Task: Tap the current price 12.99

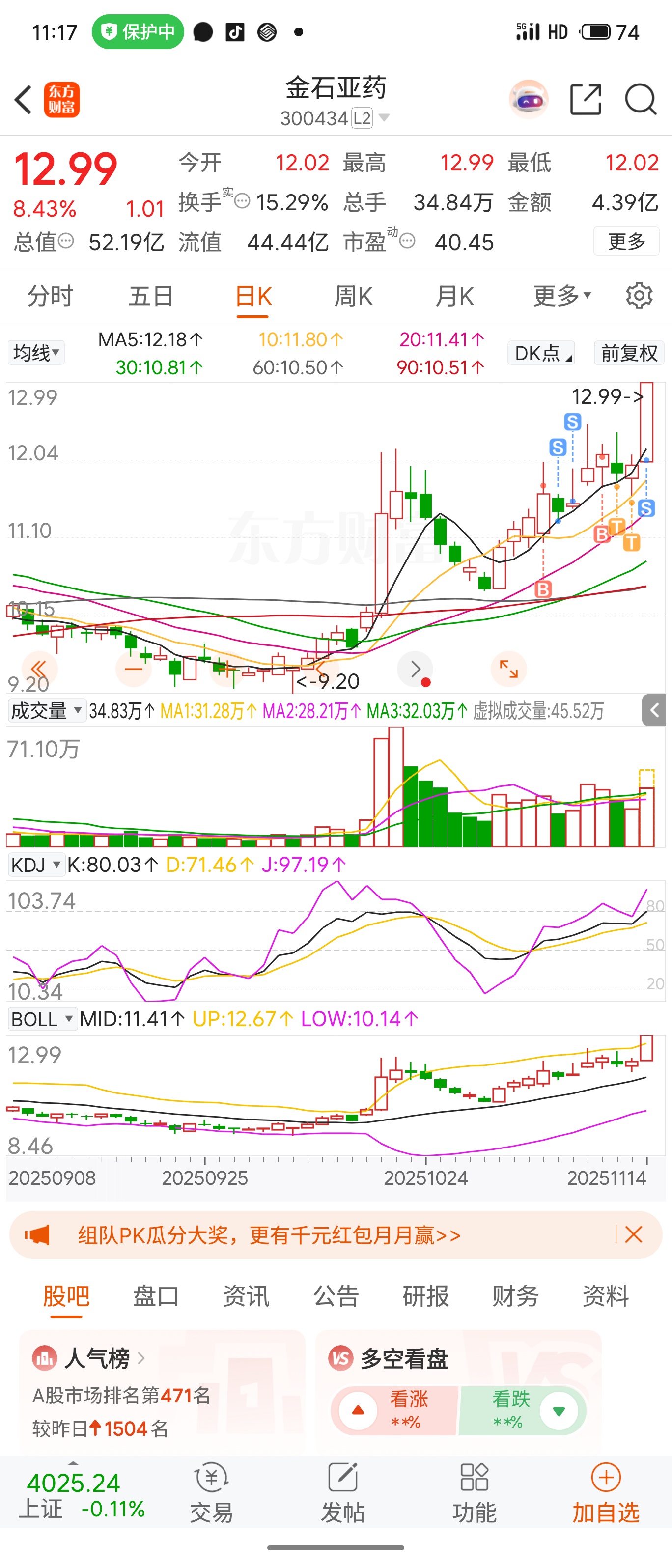Action: click(65, 168)
